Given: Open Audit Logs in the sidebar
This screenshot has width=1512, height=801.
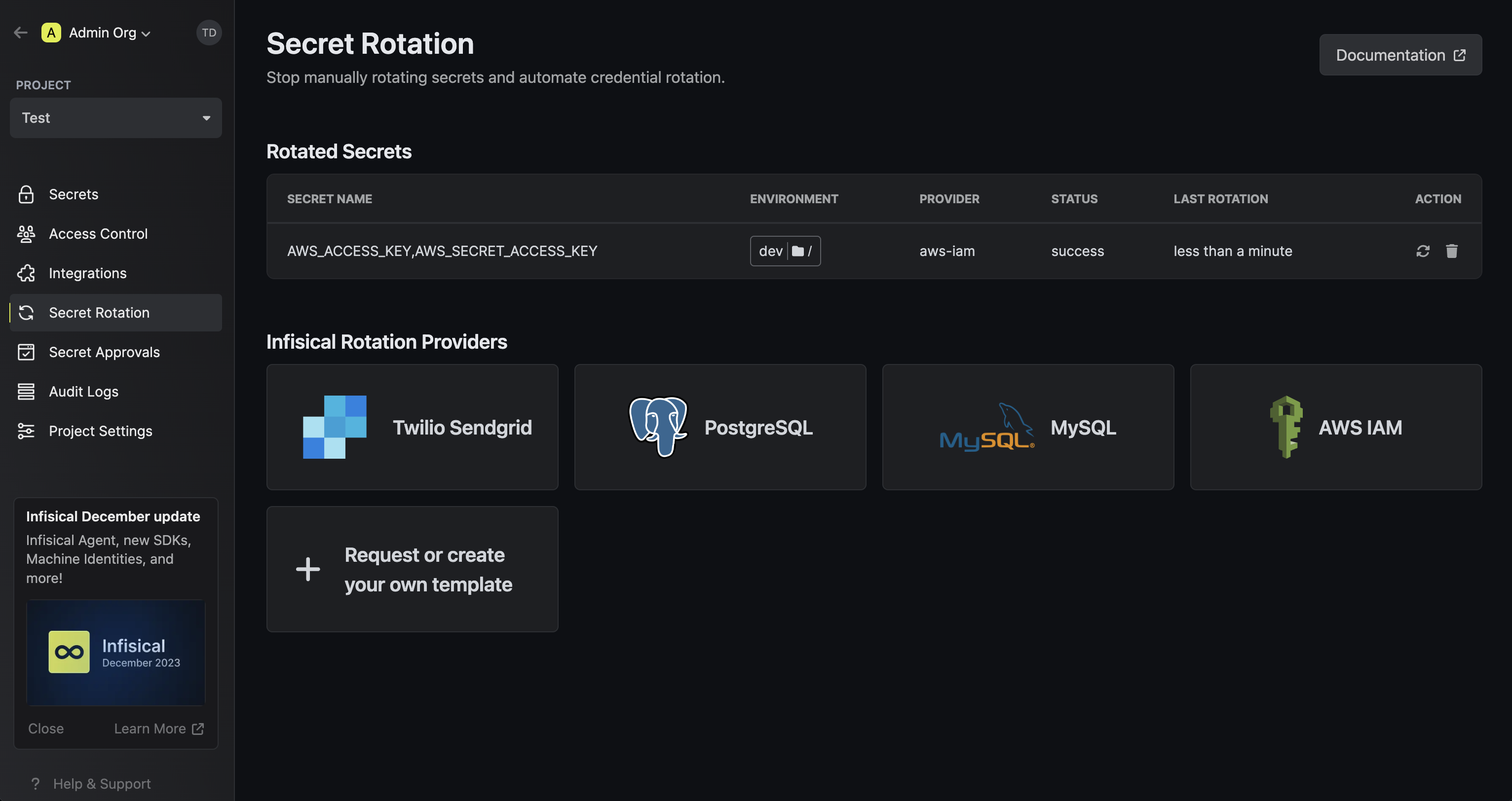Looking at the screenshot, I should [115, 392].
